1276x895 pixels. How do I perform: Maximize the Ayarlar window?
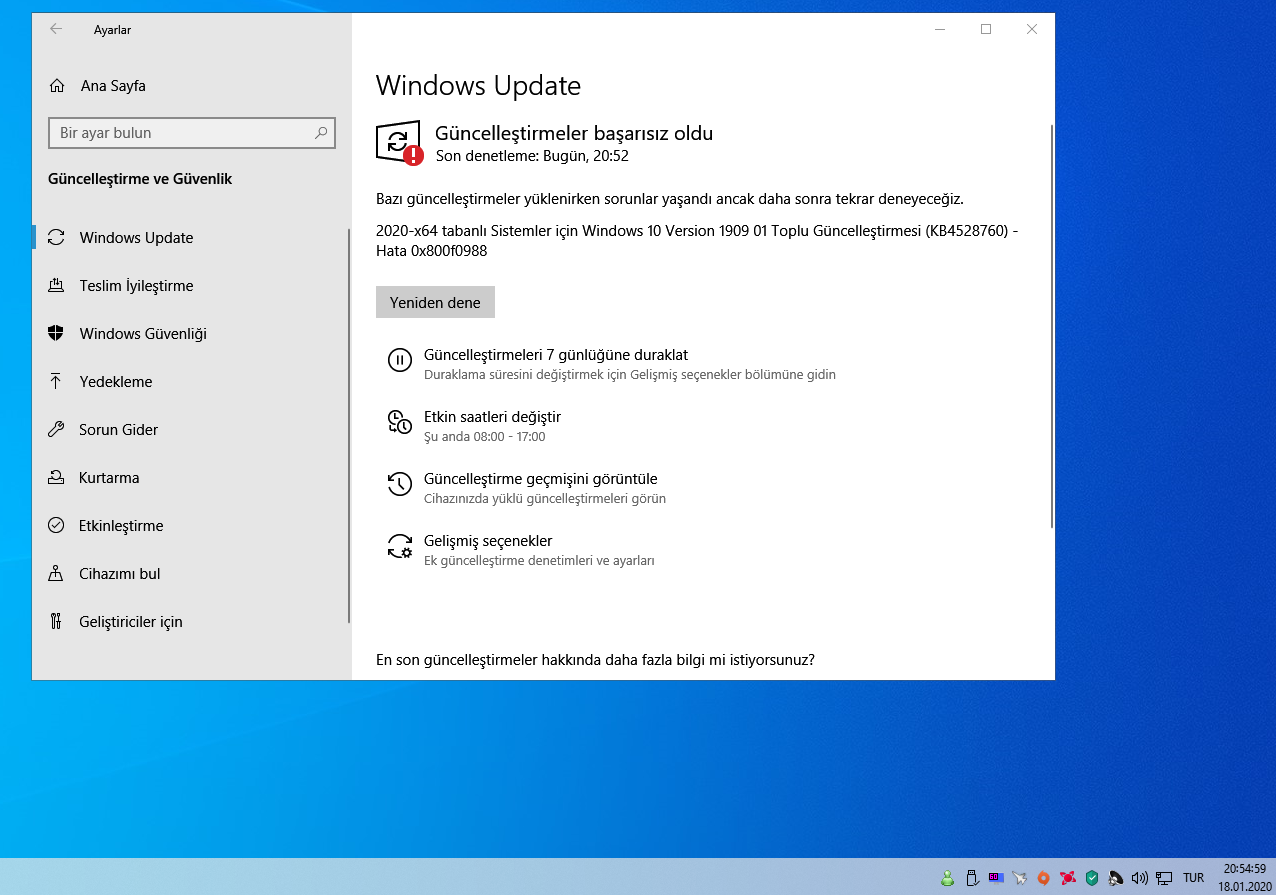tap(986, 29)
